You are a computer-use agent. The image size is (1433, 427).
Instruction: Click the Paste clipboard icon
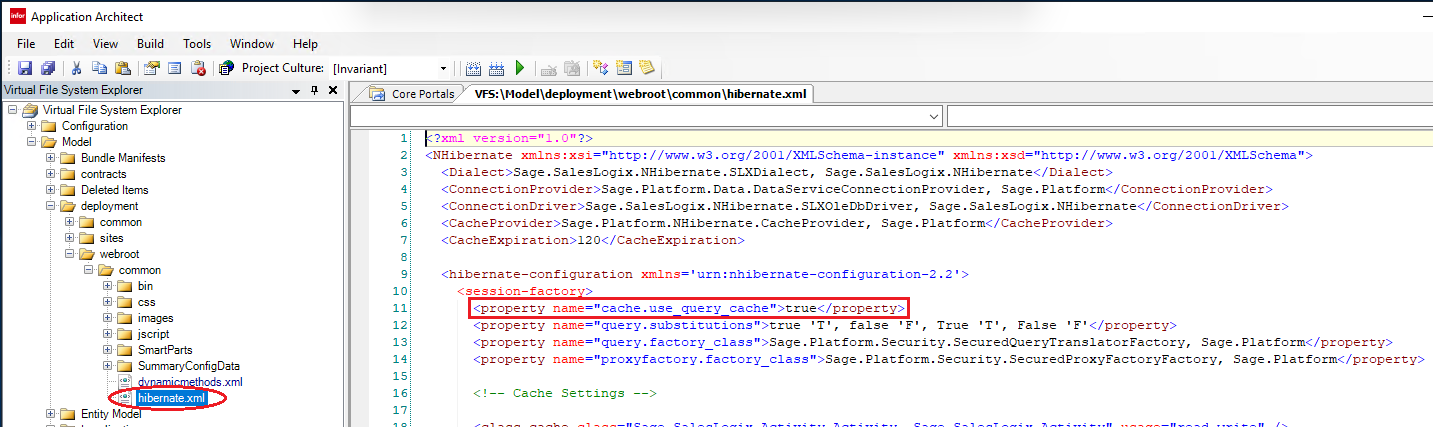coord(122,68)
